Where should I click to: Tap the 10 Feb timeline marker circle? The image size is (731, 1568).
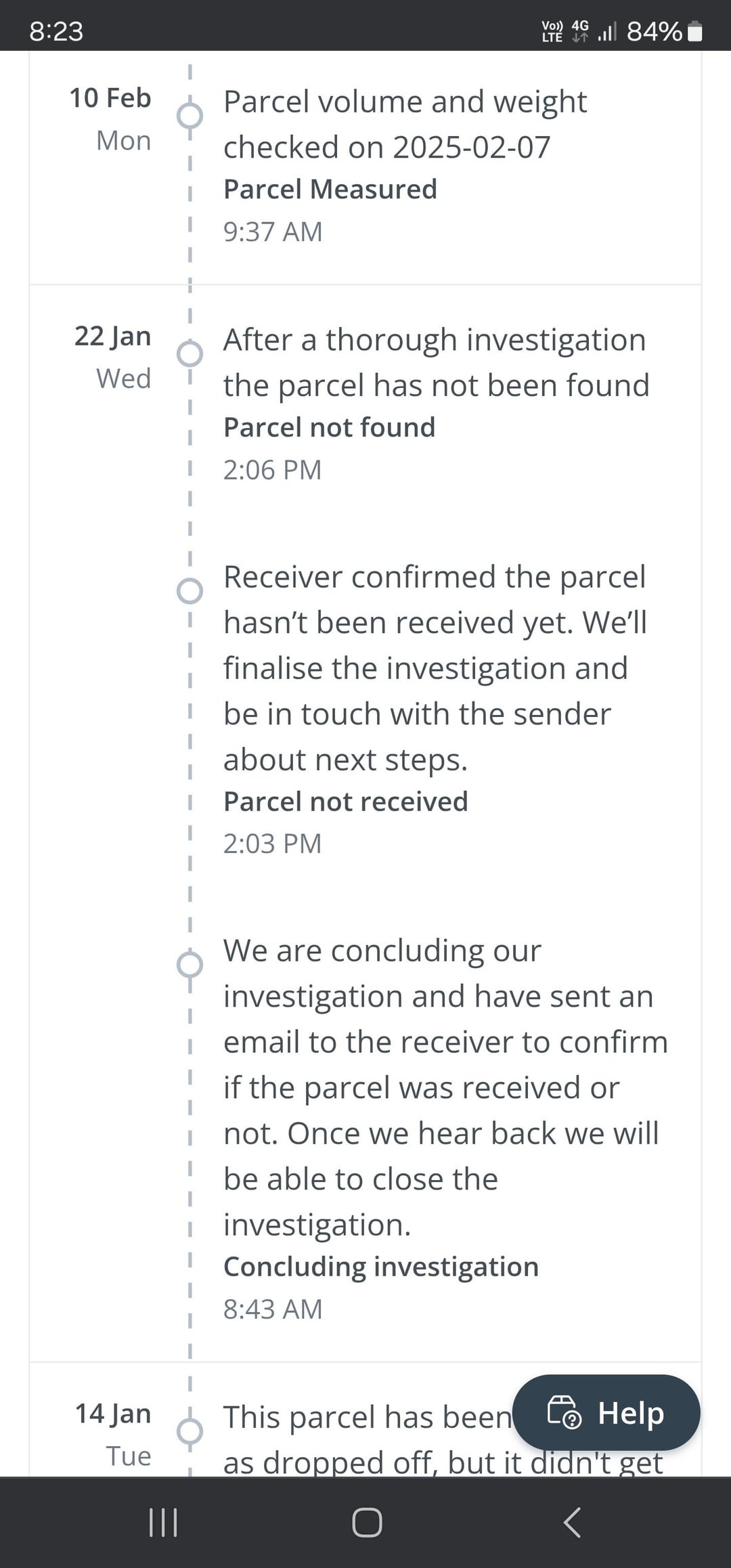click(x=190, y=116)
